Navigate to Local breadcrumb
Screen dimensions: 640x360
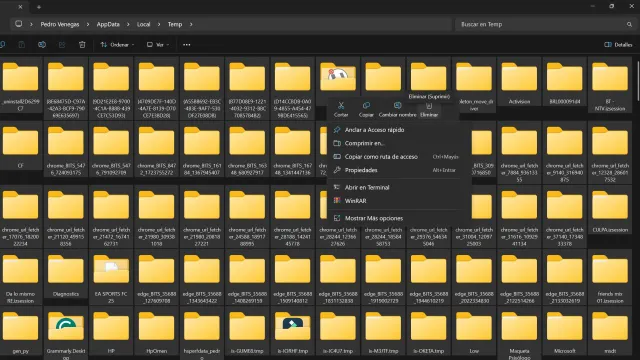tap(143, 24)
